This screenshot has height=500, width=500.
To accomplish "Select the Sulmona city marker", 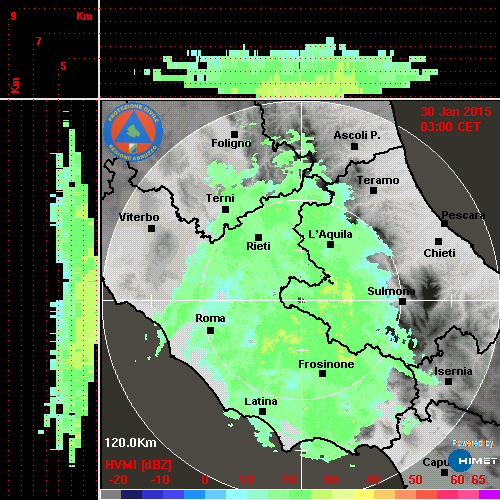I will tap(402, 301).
